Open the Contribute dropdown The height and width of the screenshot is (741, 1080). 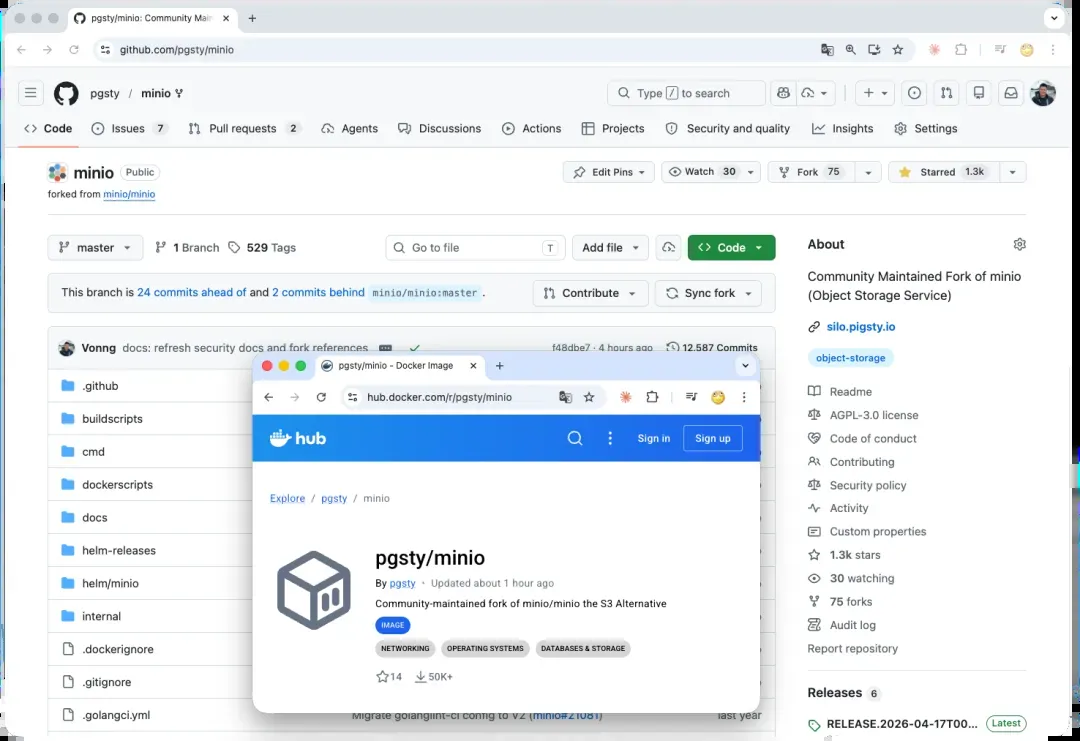(590, 293)
